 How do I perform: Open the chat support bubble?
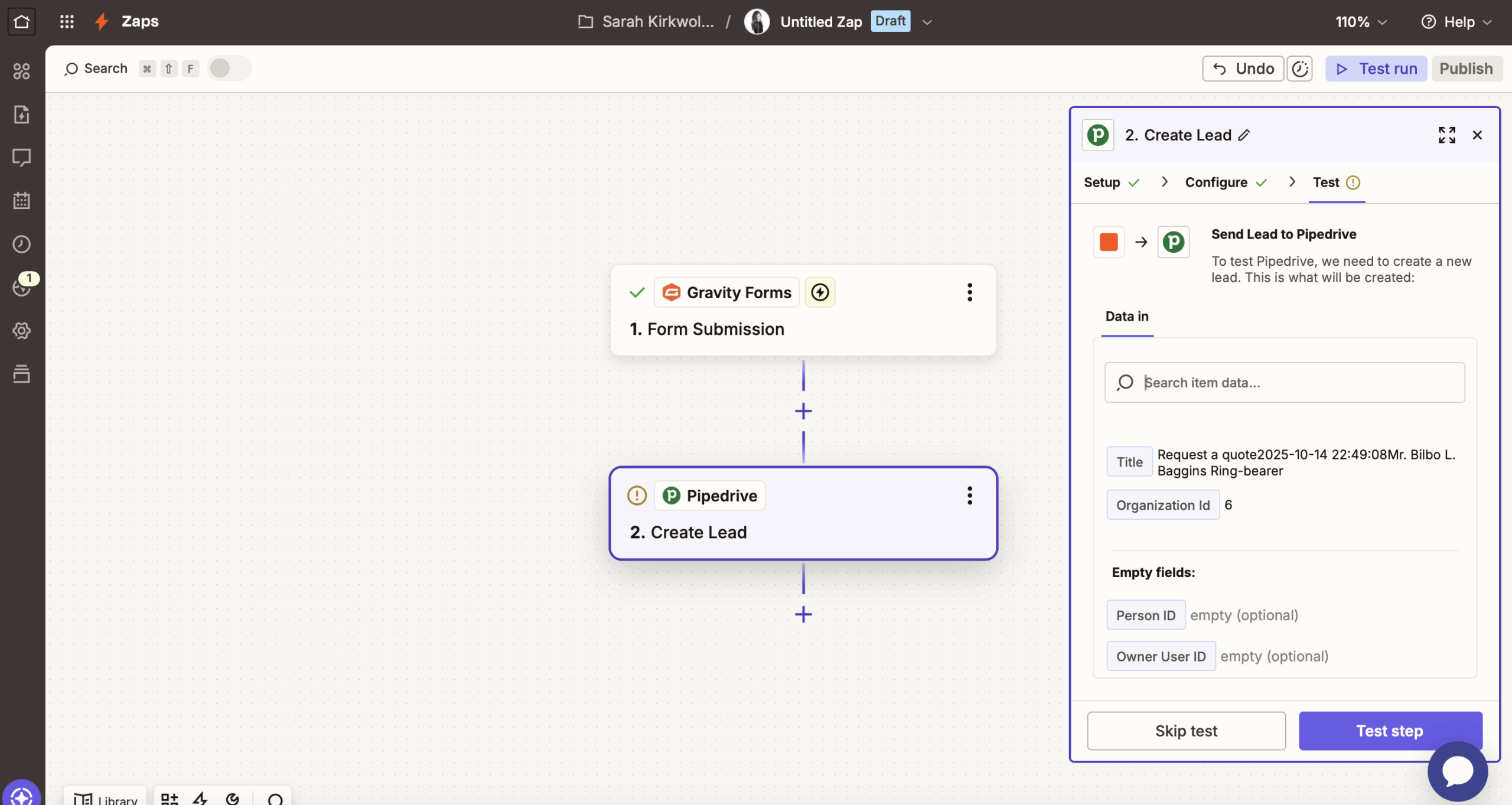click(x=1457, y=771)
